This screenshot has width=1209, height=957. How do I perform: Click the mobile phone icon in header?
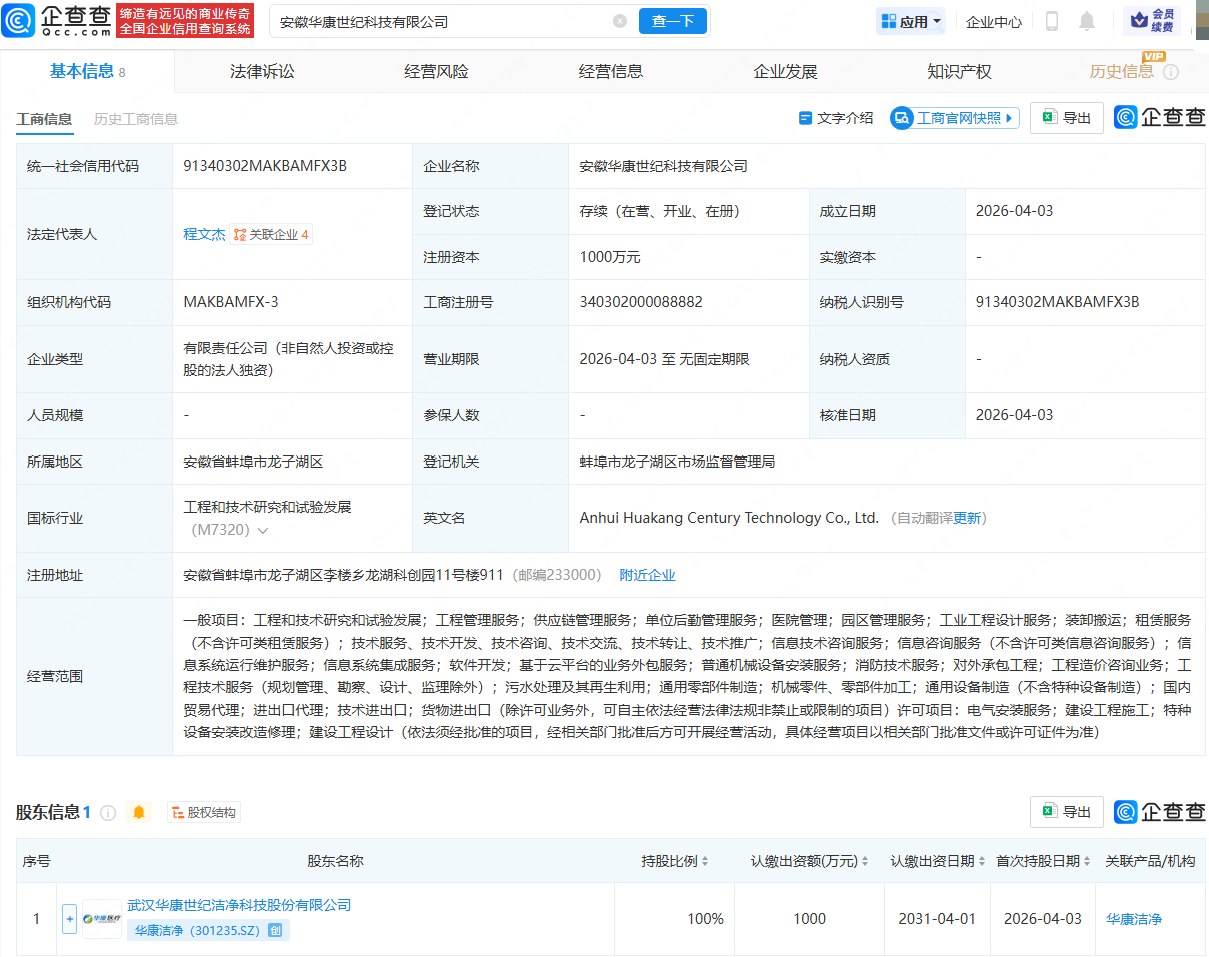(x=1052, y=21)
